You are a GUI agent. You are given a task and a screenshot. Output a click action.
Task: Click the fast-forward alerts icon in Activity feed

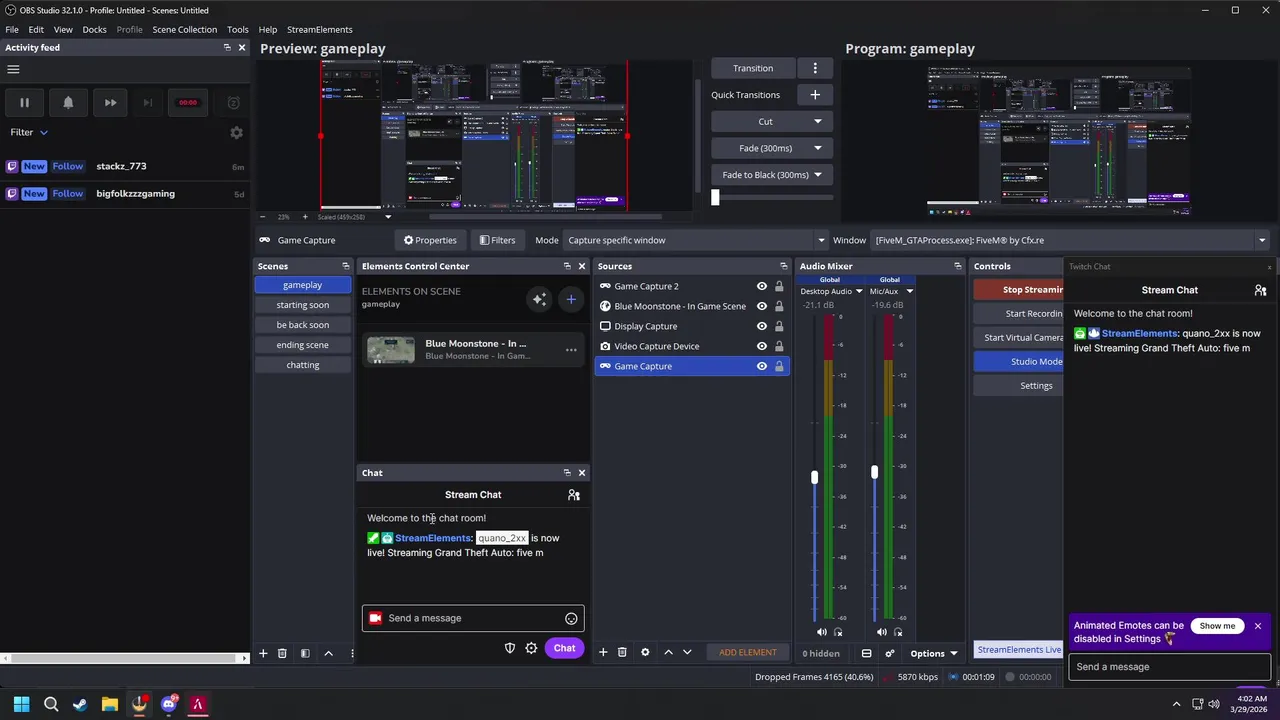click(110, 102)
